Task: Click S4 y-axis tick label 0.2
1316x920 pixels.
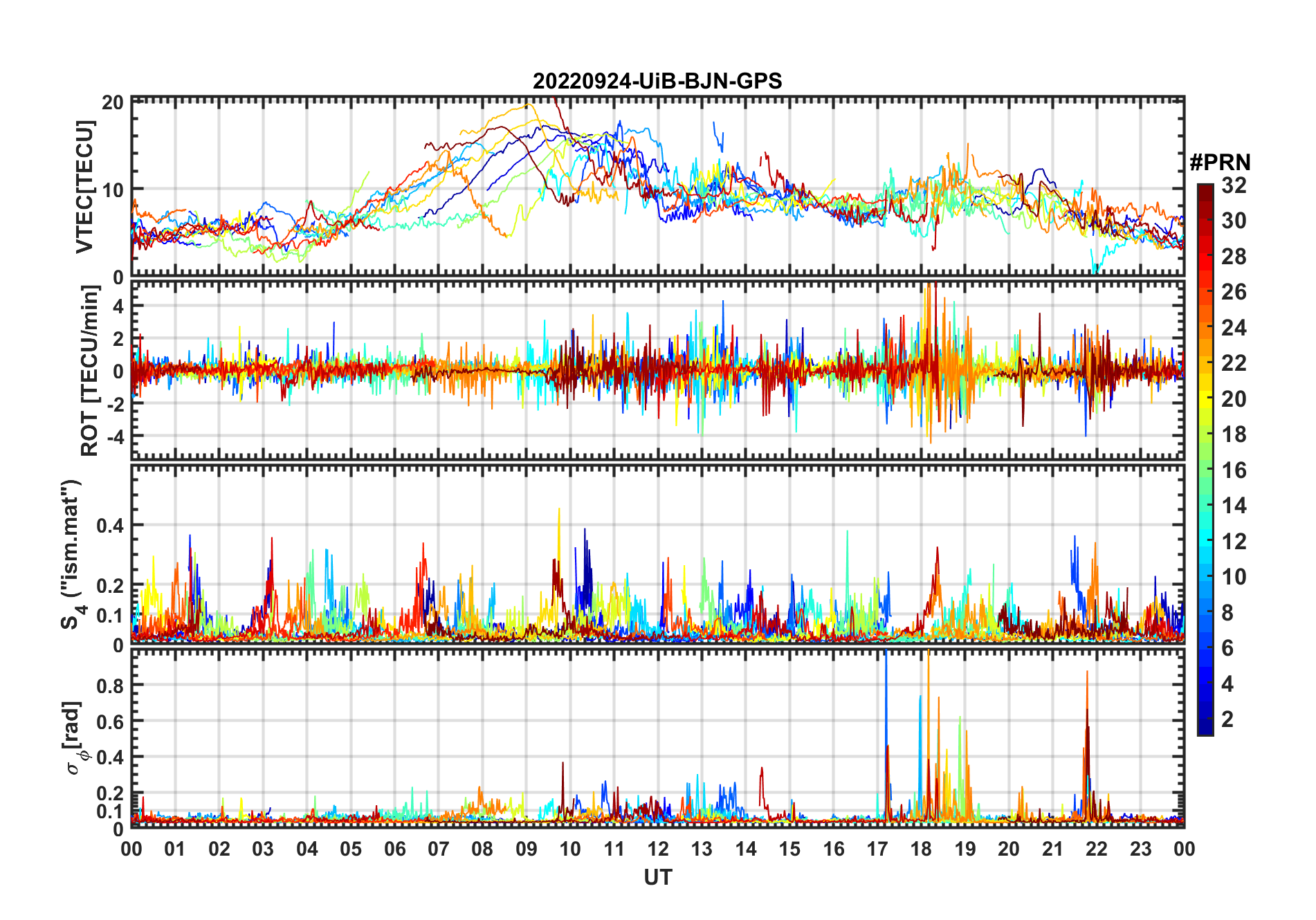Action: click(110, 585)
